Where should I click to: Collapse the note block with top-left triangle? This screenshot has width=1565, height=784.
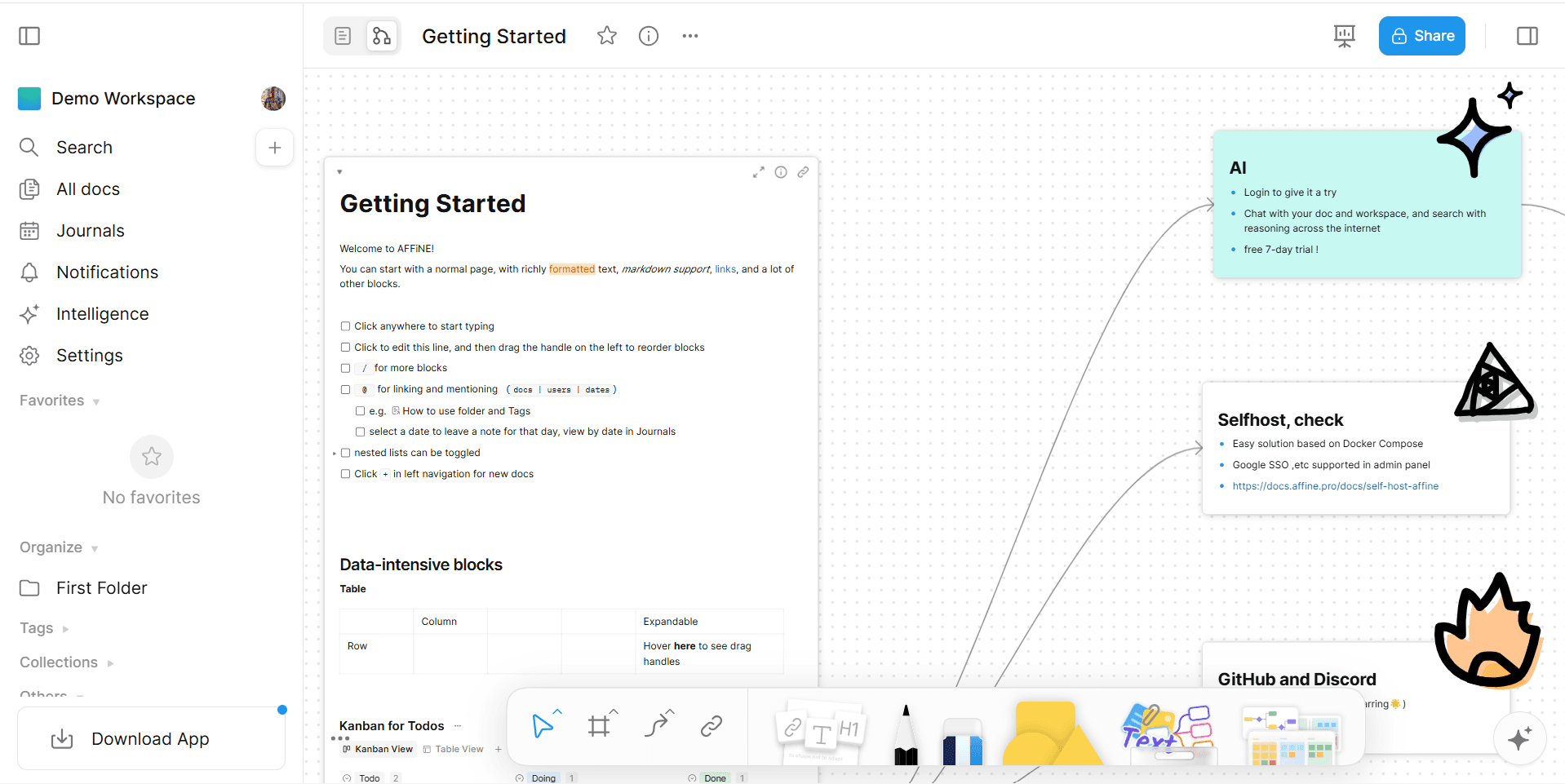point(339,172)
